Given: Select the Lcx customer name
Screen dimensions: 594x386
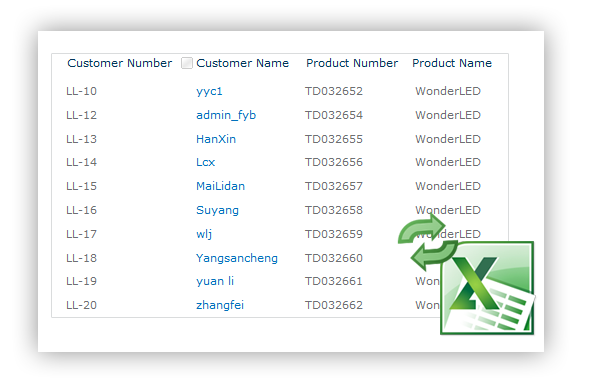Looking at the screenshot, I should point(205,162).
